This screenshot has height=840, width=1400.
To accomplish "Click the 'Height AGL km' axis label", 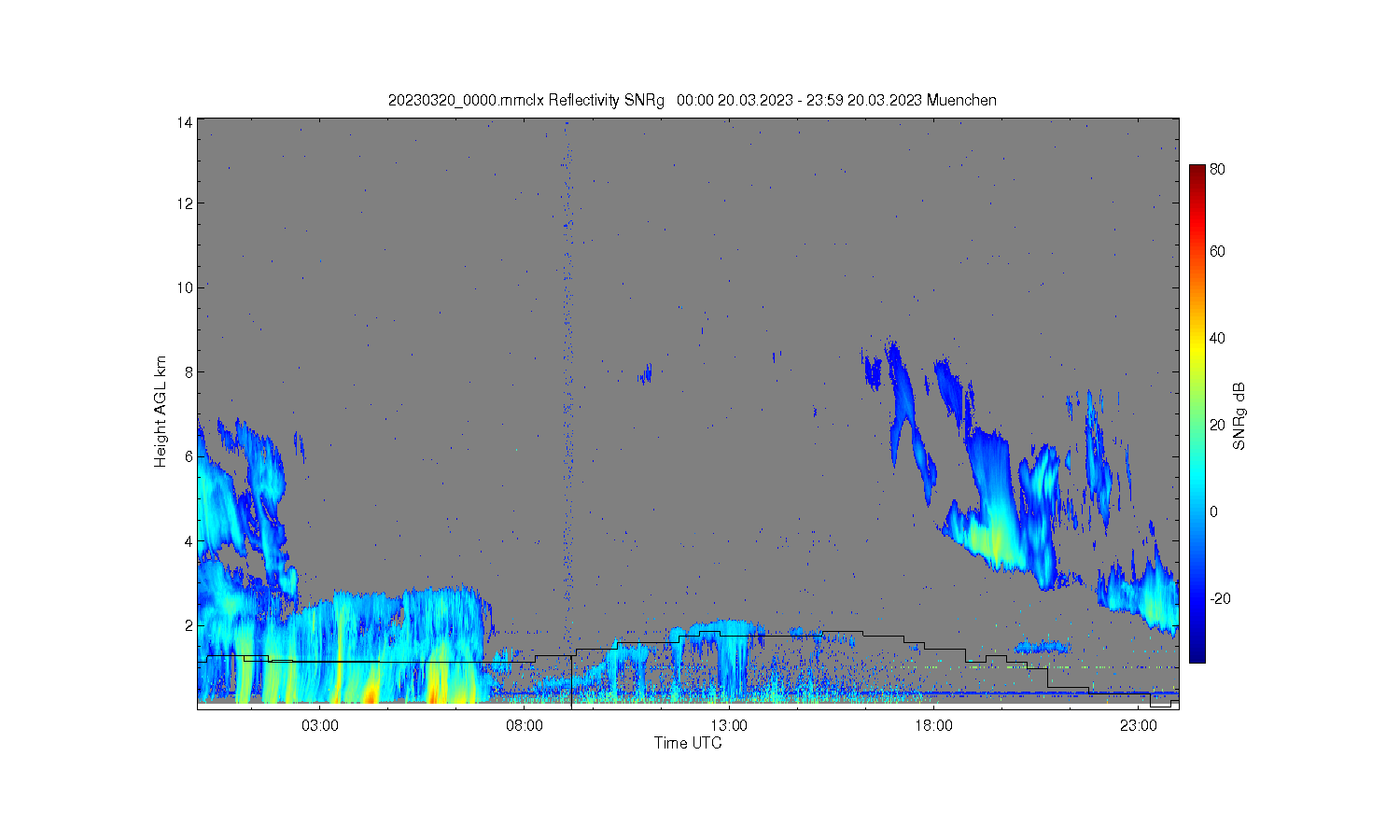I will pyautogui.click(x=161, y=412).
